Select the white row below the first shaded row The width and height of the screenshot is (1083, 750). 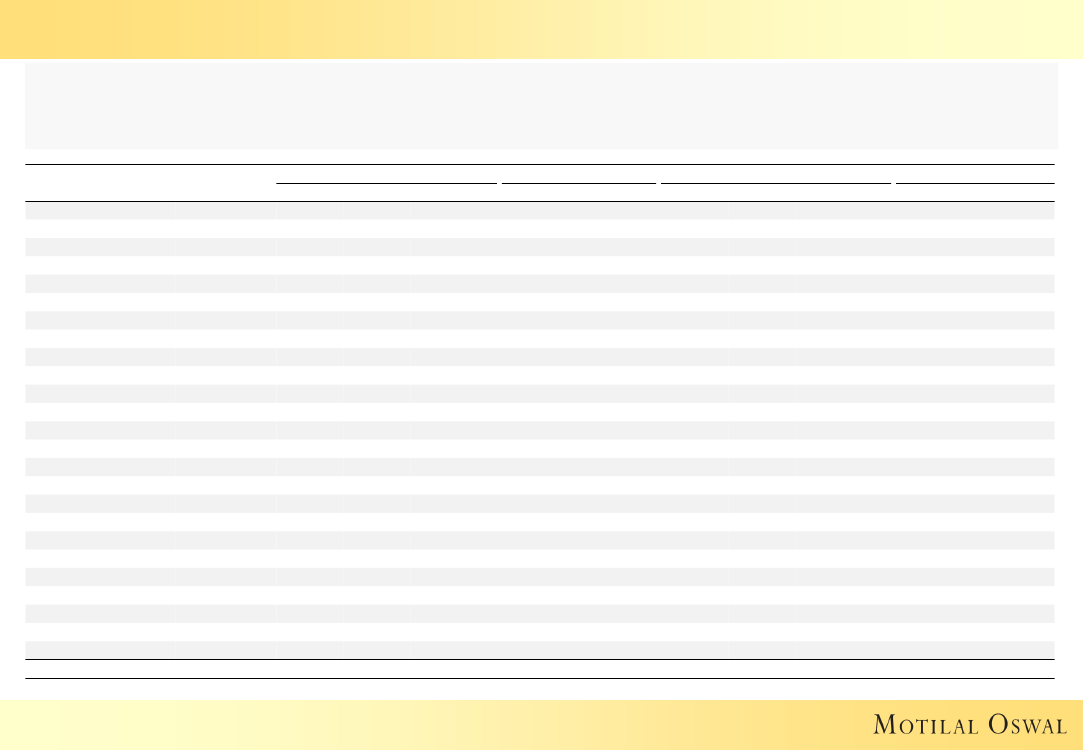(x=540, y=229)
